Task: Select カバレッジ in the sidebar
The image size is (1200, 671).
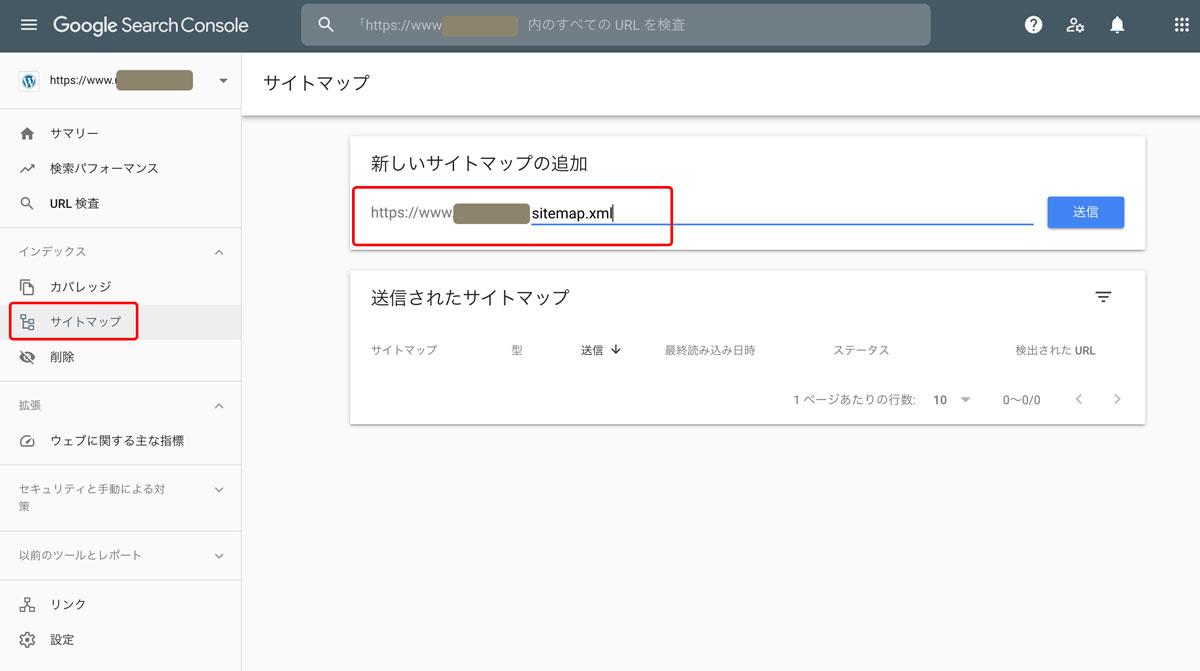Action: [80, 287]
